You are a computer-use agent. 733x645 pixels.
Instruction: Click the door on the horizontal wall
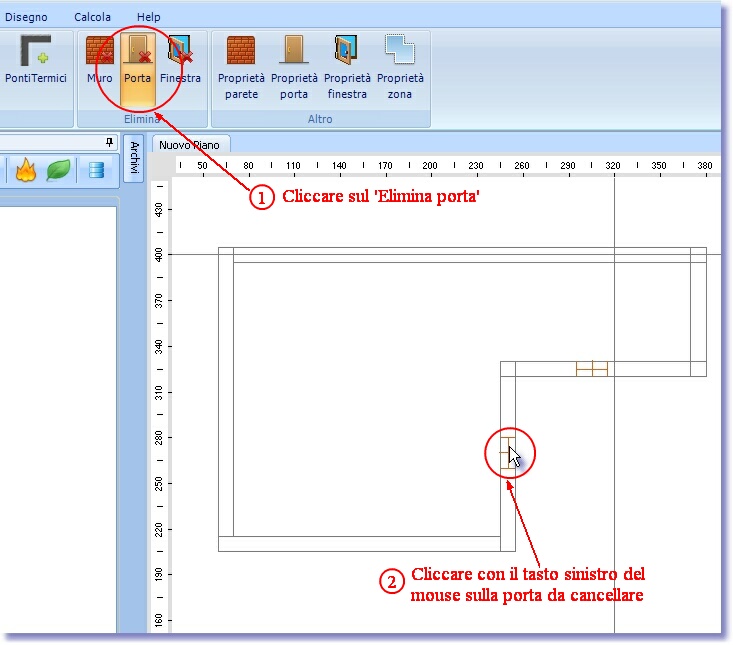coord(592,368)
